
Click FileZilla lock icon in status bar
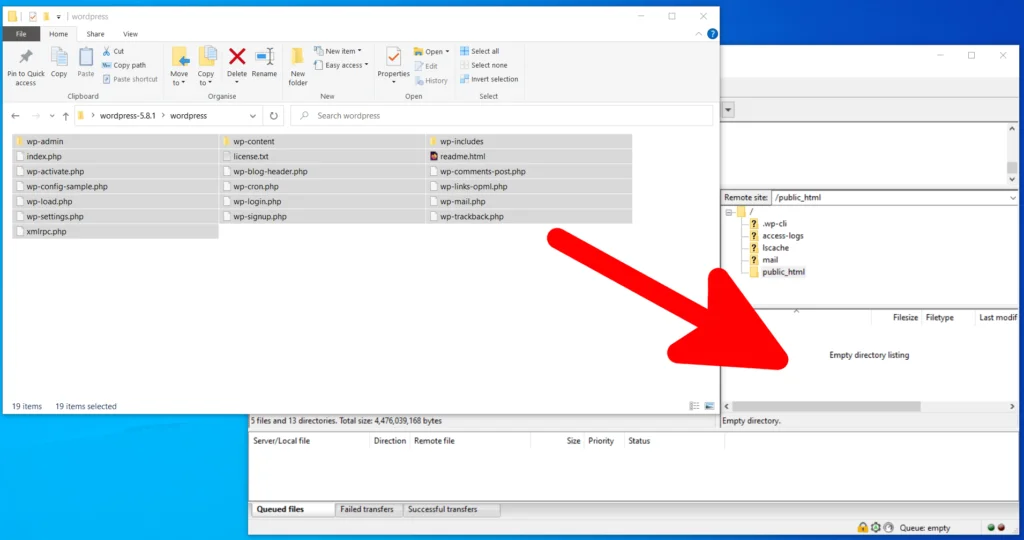863,528
